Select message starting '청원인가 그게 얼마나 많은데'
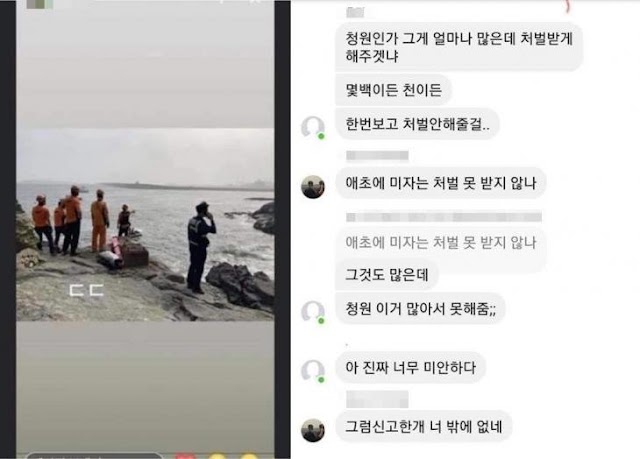This screenshot has height=459, width=640. (459, 47)
